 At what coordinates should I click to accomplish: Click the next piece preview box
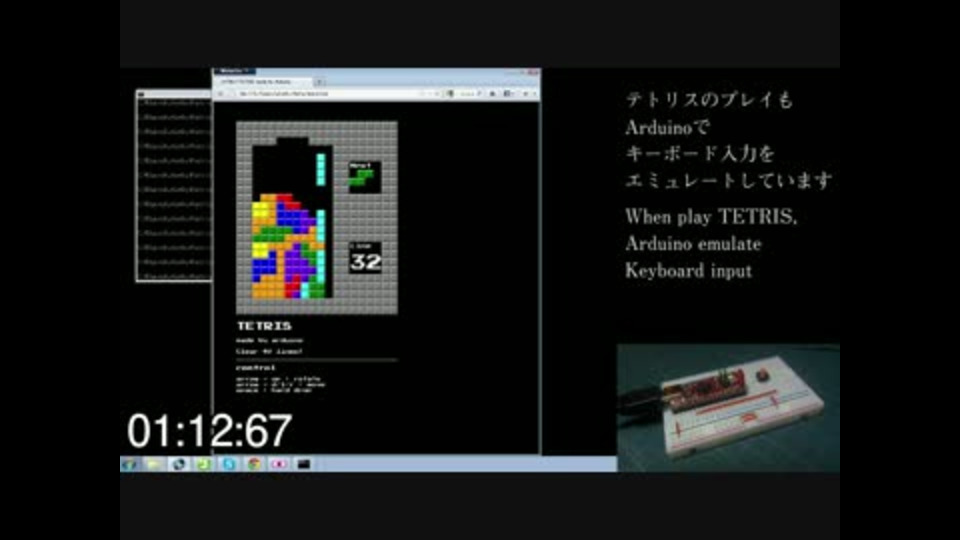tap(365, 177)
